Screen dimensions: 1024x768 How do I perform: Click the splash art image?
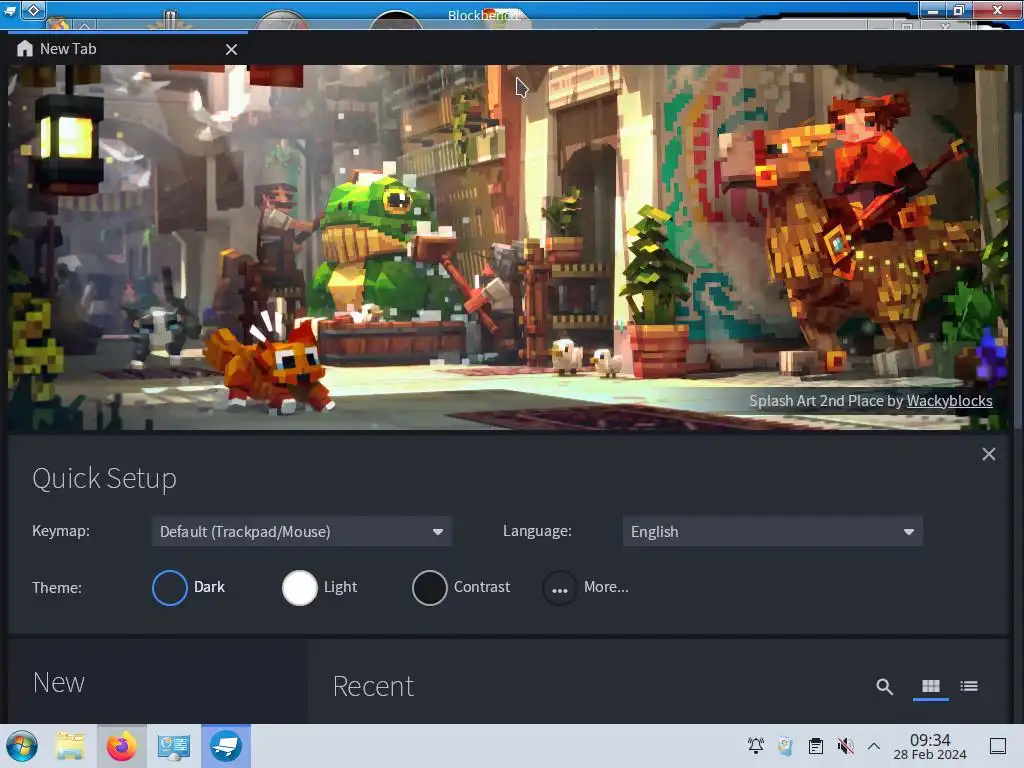pyautogui.click(x=509, y=248)
